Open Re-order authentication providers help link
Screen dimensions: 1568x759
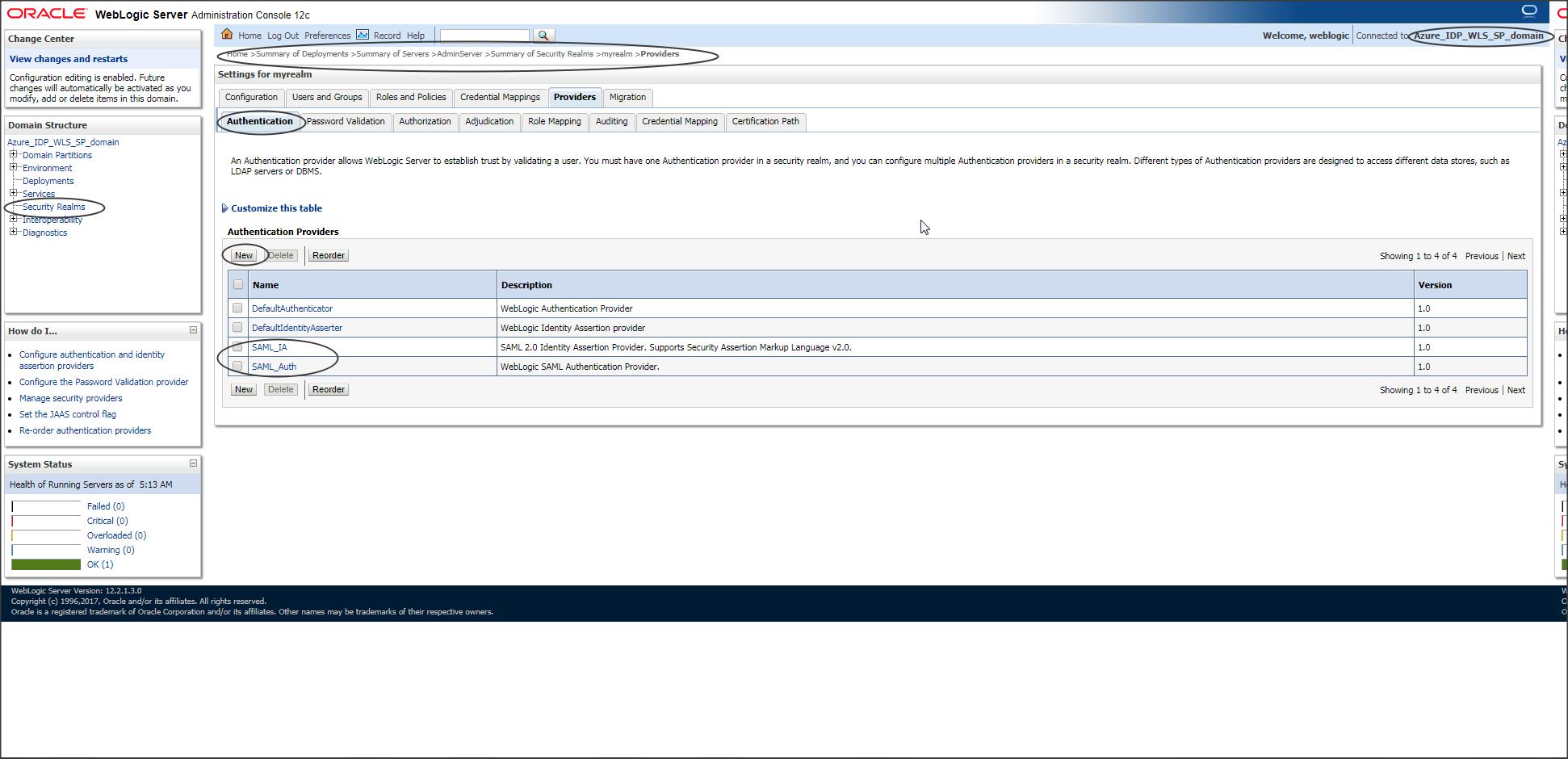(x=85, y=430)
